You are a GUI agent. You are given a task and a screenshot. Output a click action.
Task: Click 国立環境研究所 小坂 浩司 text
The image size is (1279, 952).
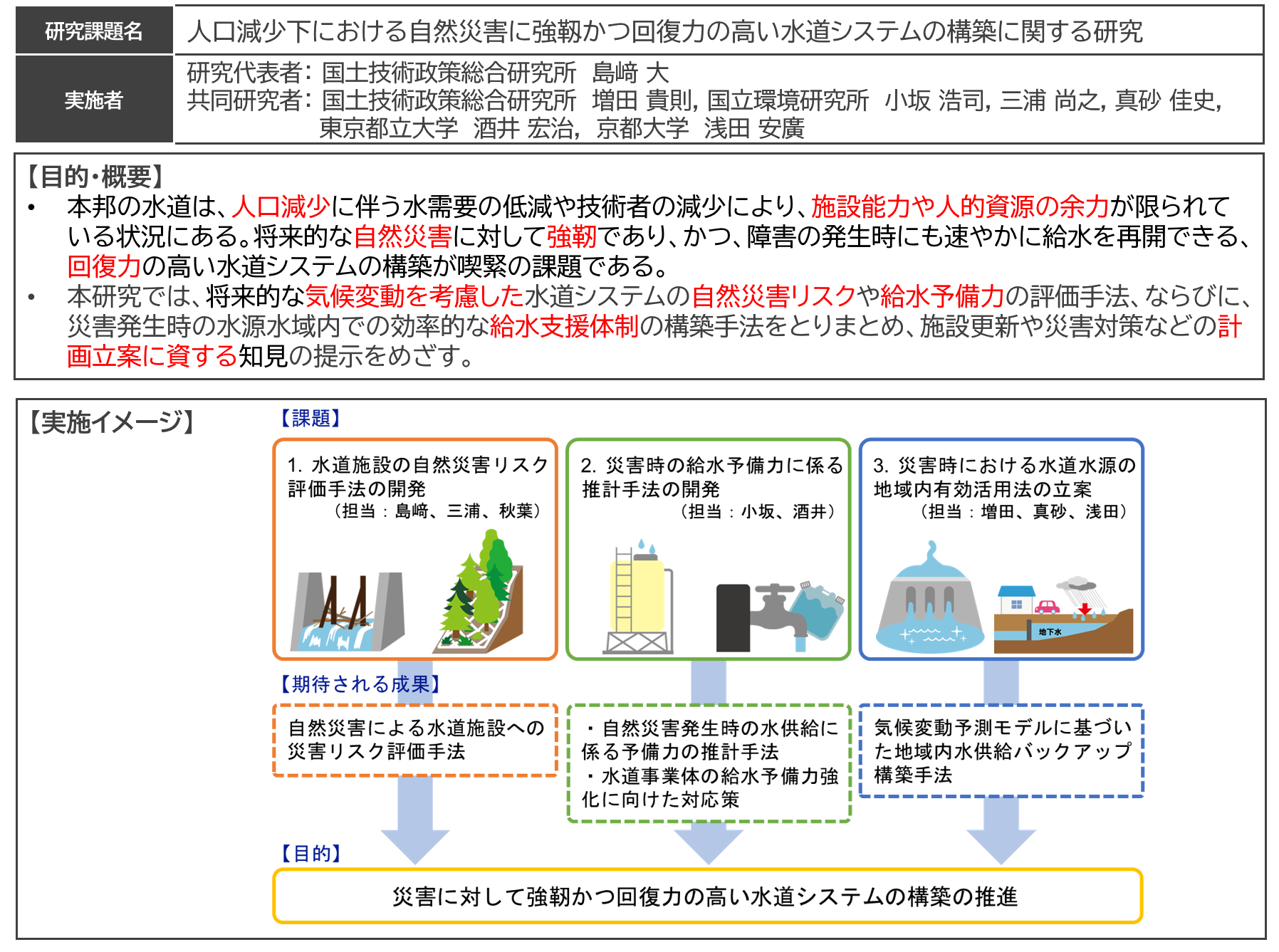(x=845, y=100)
